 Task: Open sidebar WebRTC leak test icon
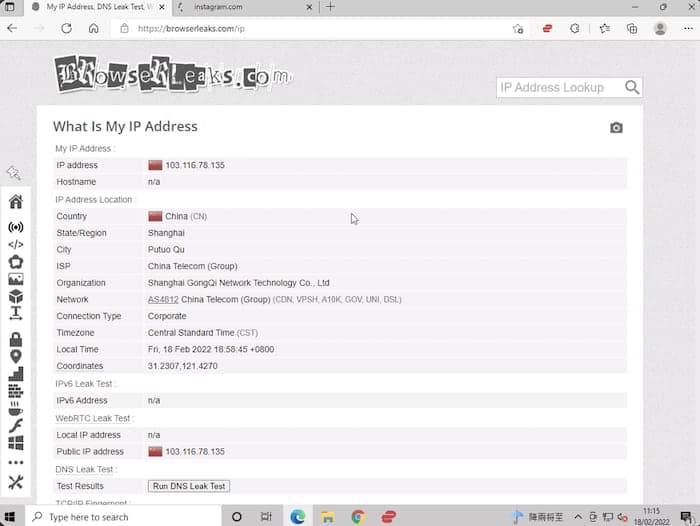[x=16, y=262]
